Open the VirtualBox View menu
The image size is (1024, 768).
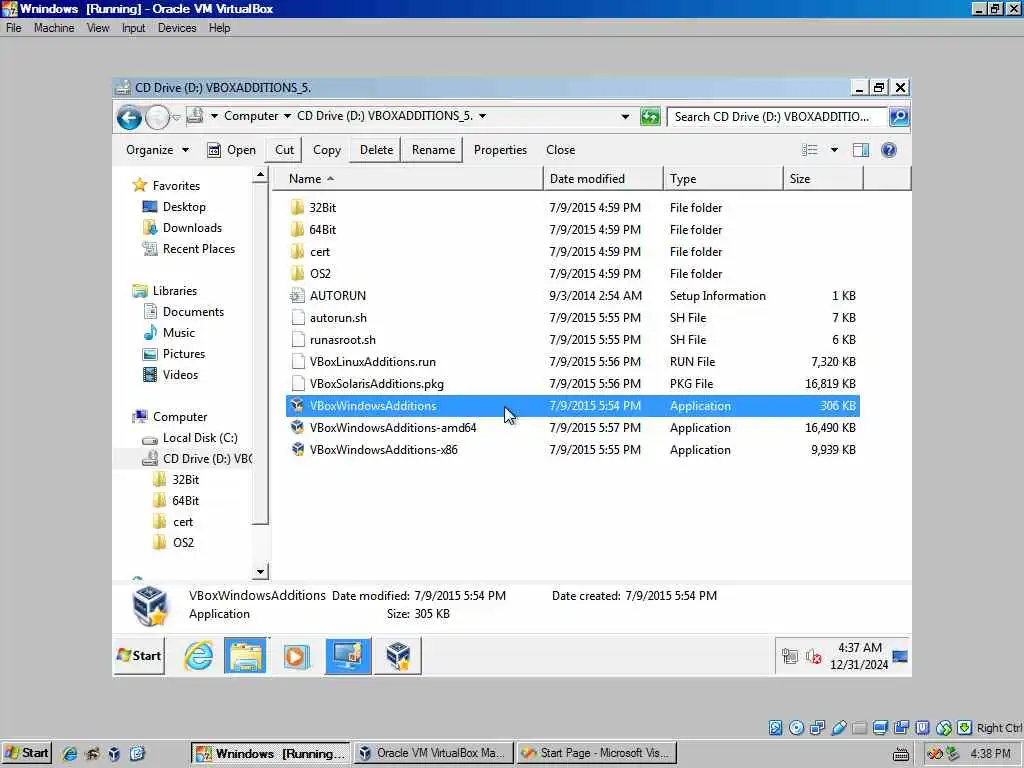(98, 28)
